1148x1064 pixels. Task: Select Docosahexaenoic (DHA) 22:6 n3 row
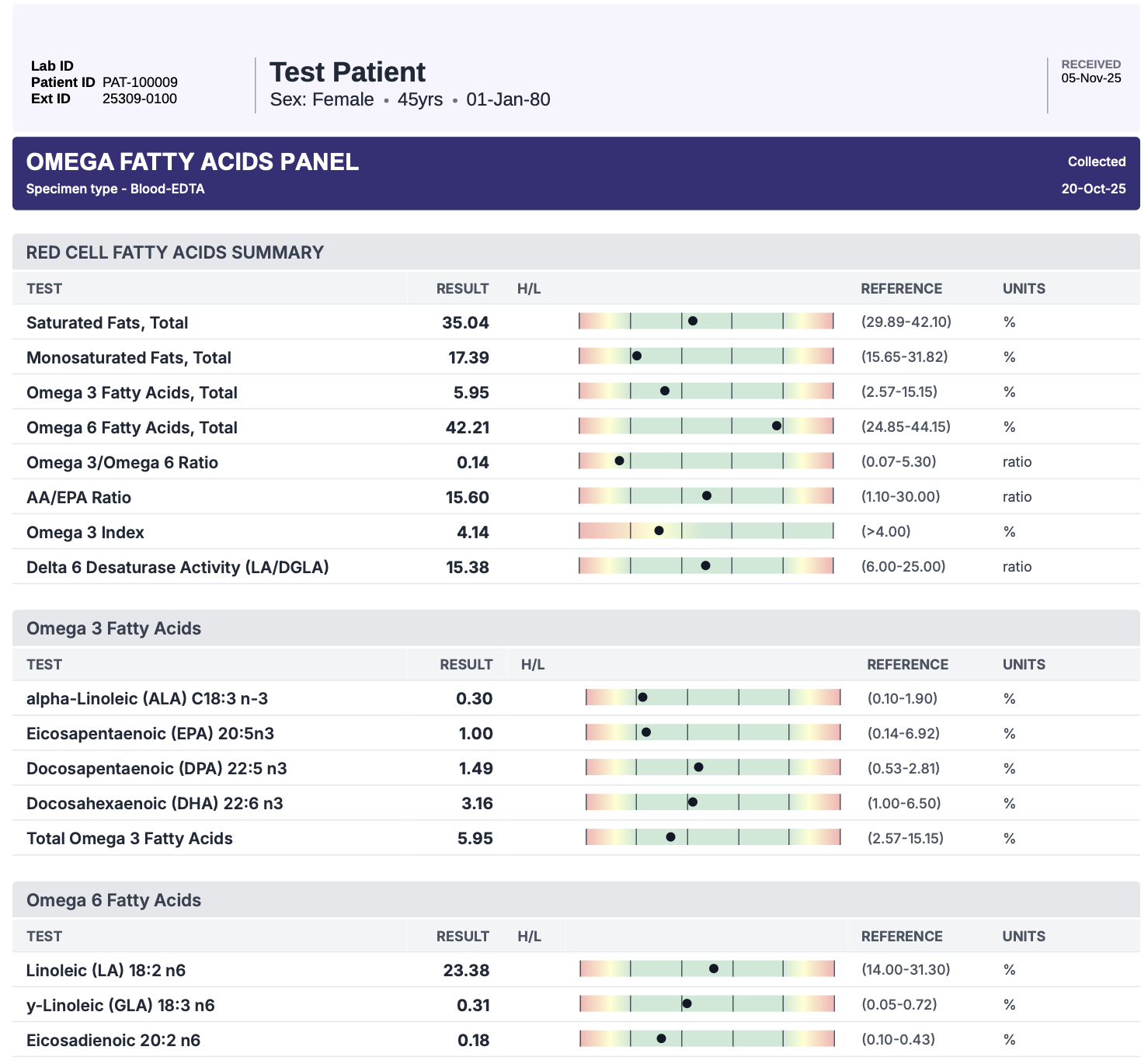[x=155, y=803]
